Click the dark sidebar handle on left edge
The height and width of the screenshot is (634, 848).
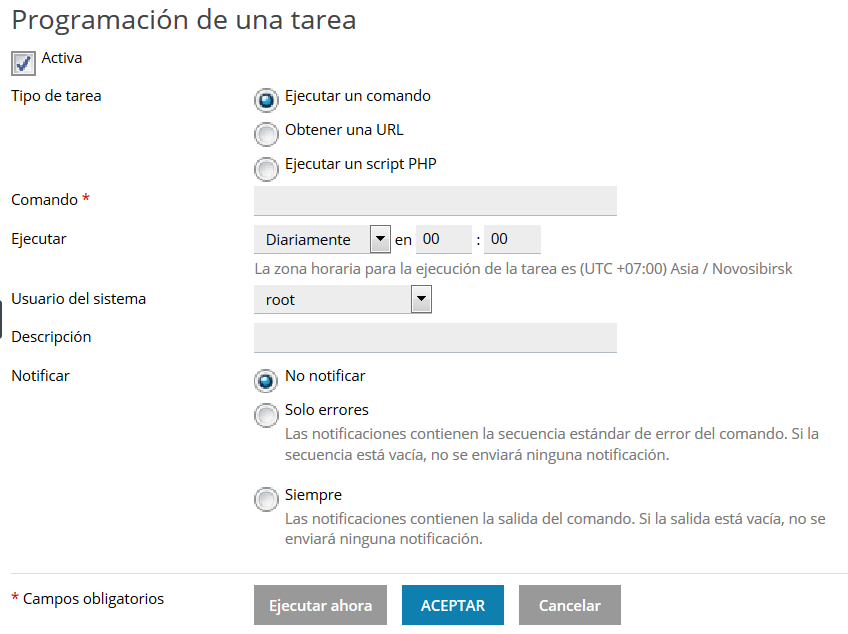click(x=1, y=318)
